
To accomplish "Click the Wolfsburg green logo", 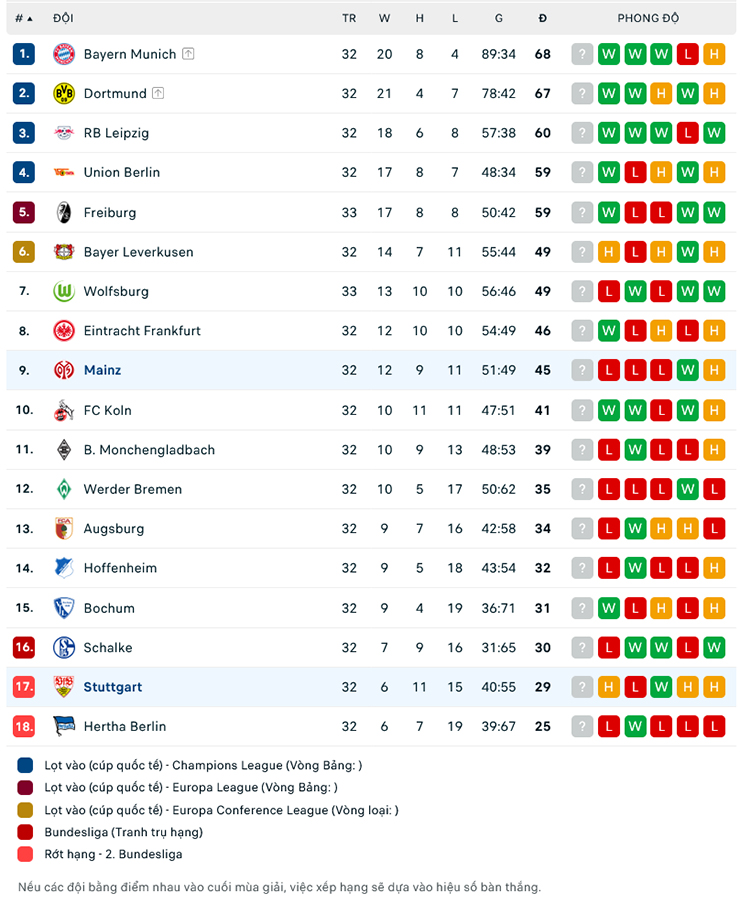I will click(64, 291).
